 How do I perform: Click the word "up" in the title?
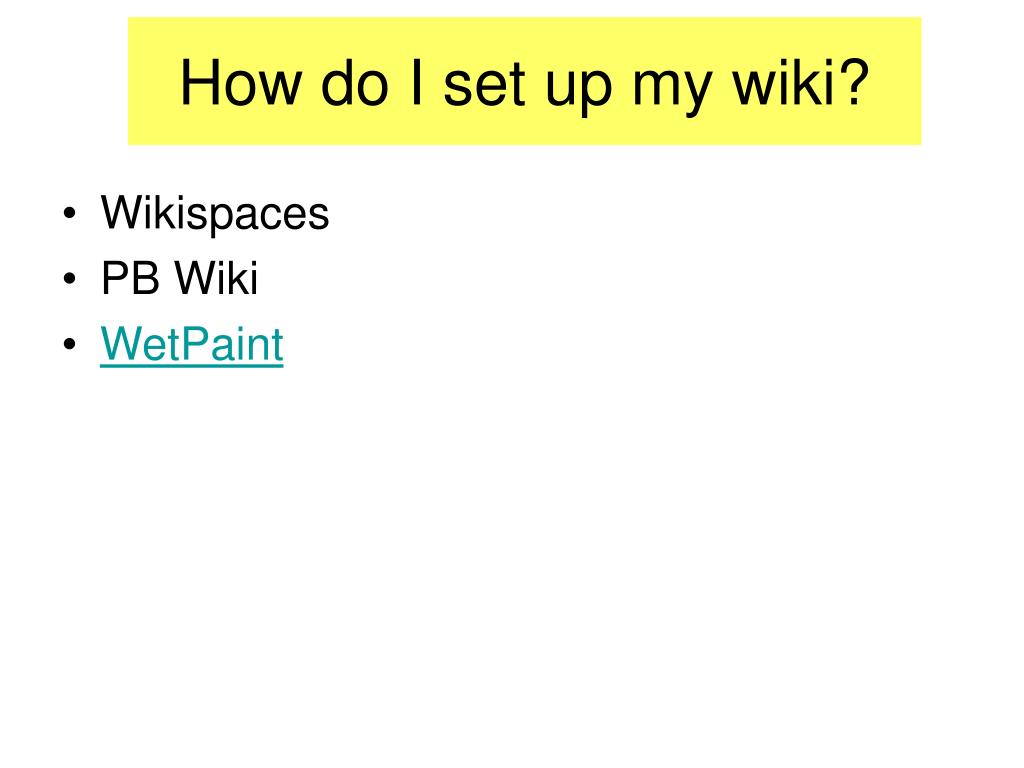coord(579,90)
